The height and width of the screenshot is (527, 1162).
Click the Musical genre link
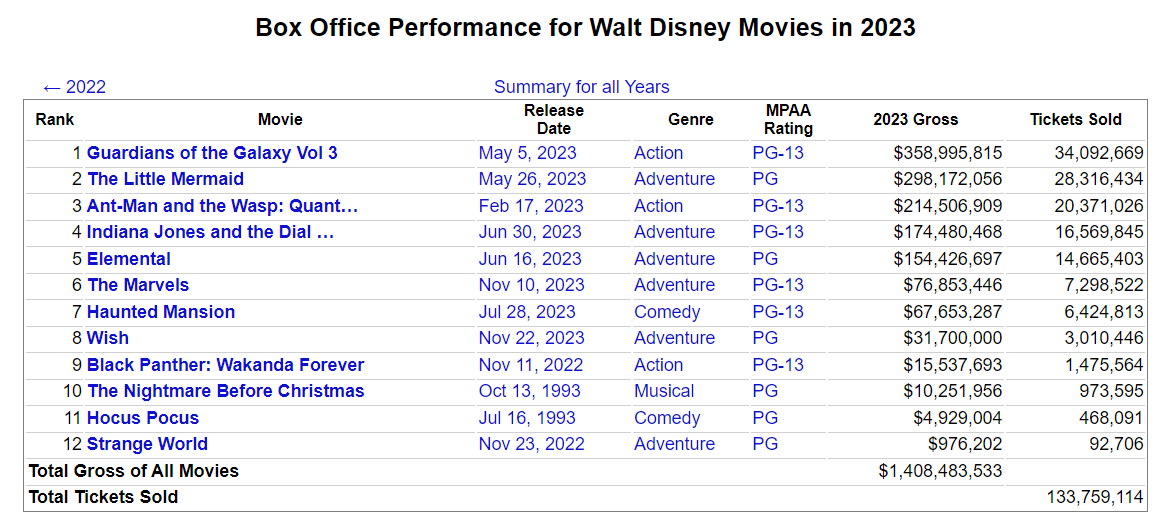tap(664, 391)
